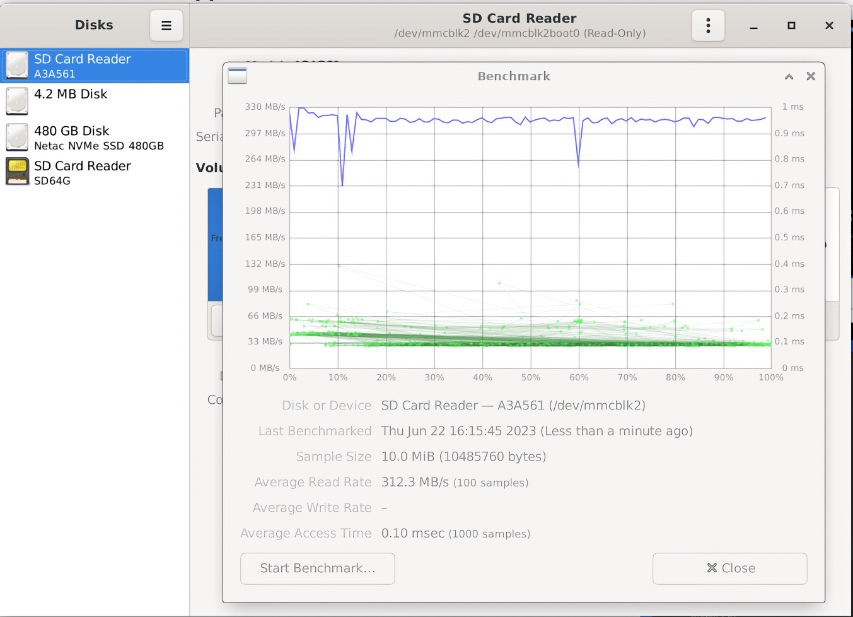853x617 pixels.
Task: Close Benchmark dialog with title bar X
Action: coord(811,76)
